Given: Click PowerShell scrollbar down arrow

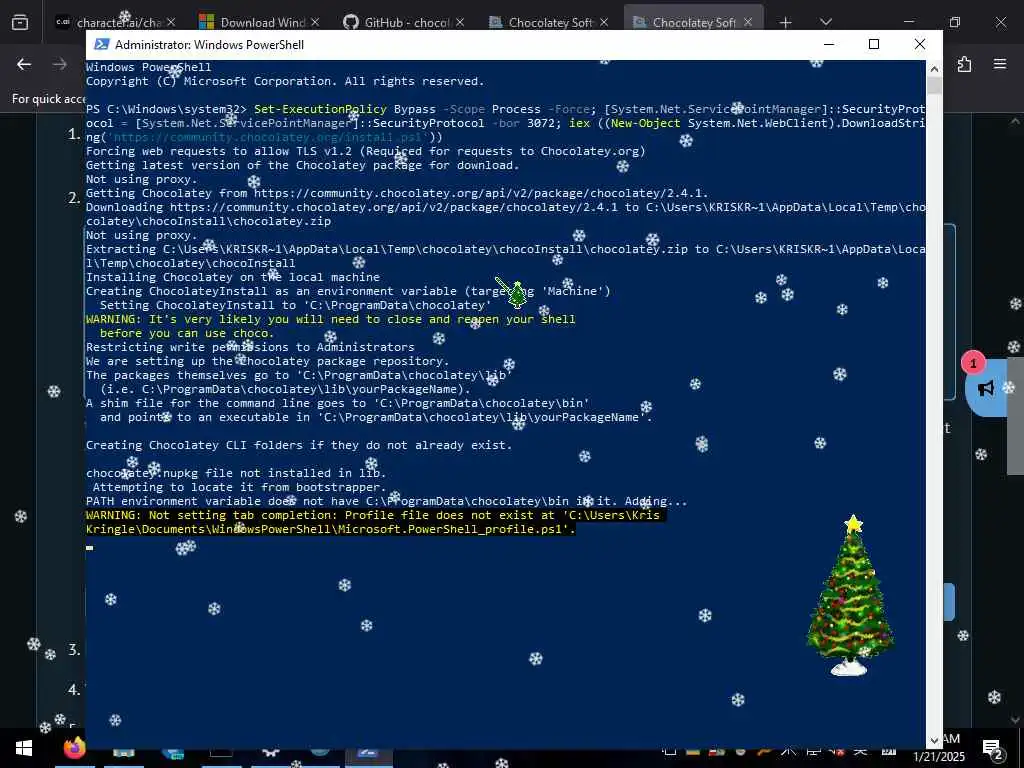Looking at the screenshot, I should pyautogui.click(x=934, y=740).
